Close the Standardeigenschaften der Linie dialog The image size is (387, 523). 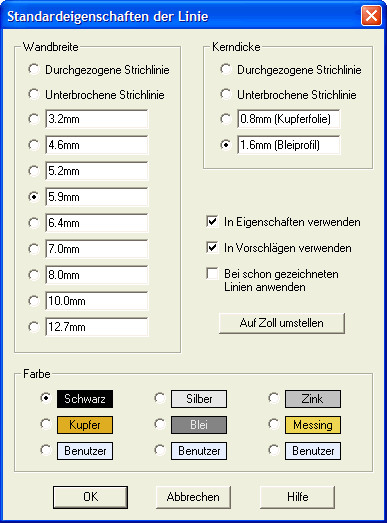coord(371,16)
